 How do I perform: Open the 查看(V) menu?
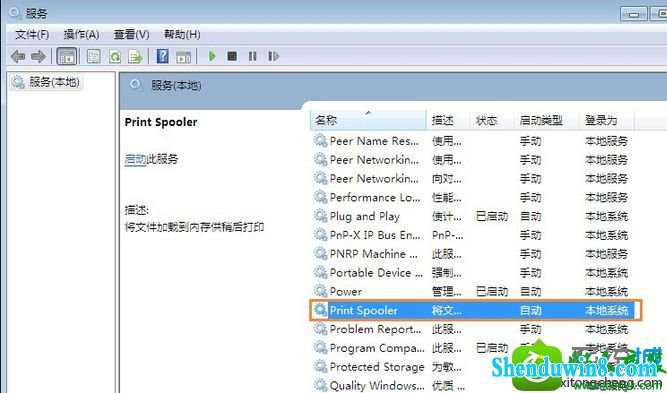pyautogui.click(x=131, y=34)
